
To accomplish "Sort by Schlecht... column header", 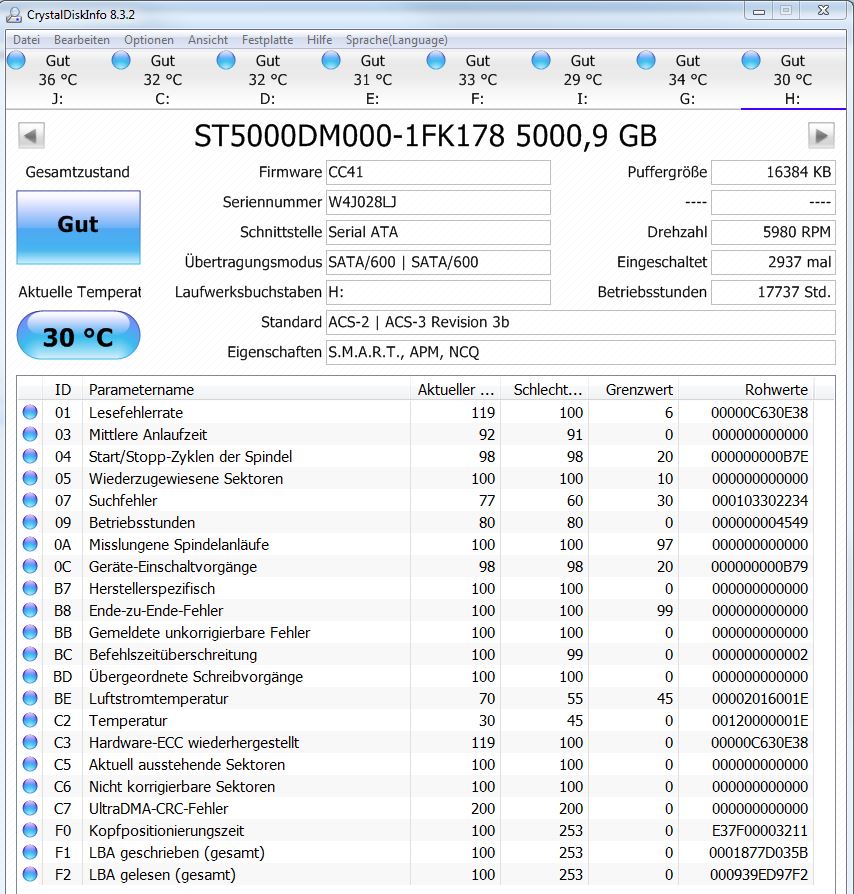I will (x=545, y=389).
